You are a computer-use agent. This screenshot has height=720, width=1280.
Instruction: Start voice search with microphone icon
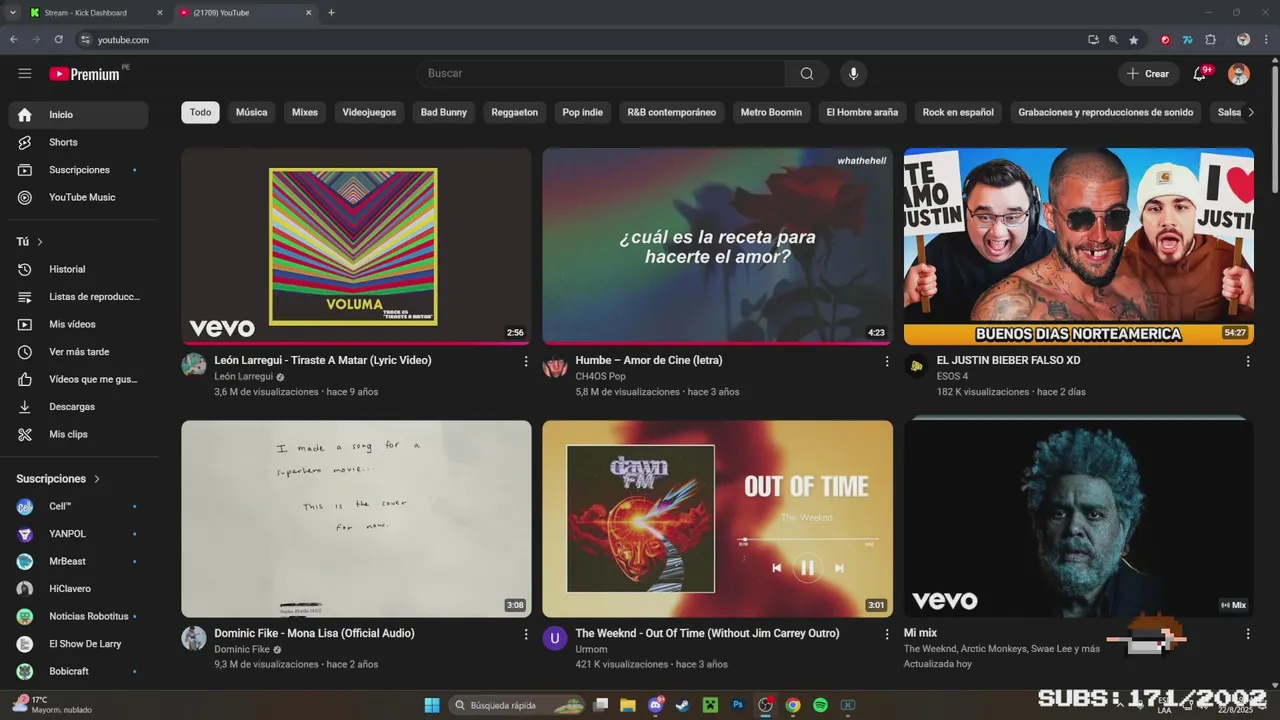point(853,73)
